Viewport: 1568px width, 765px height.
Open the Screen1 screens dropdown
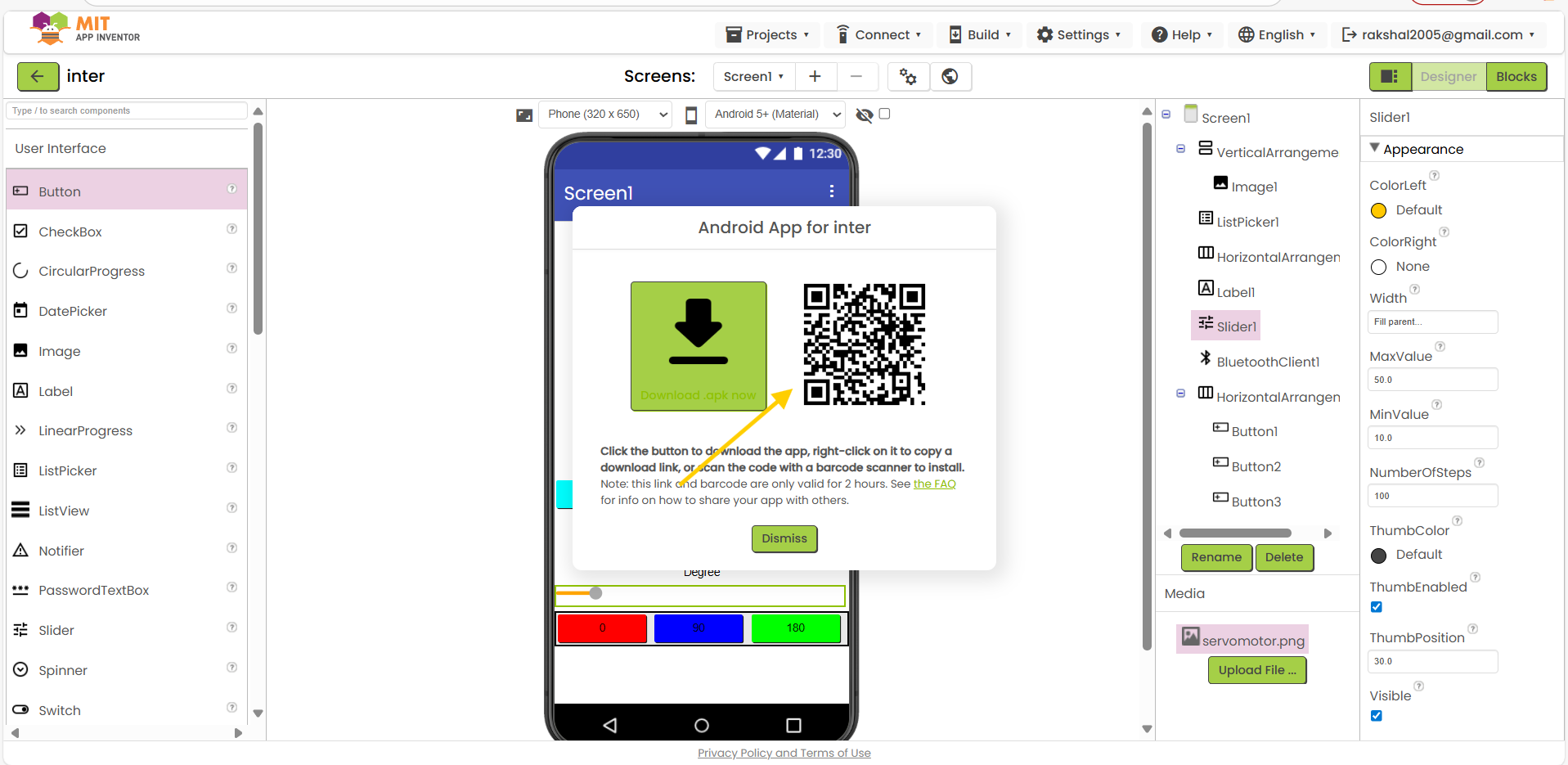pyautogui.click(x=754, y=76)
